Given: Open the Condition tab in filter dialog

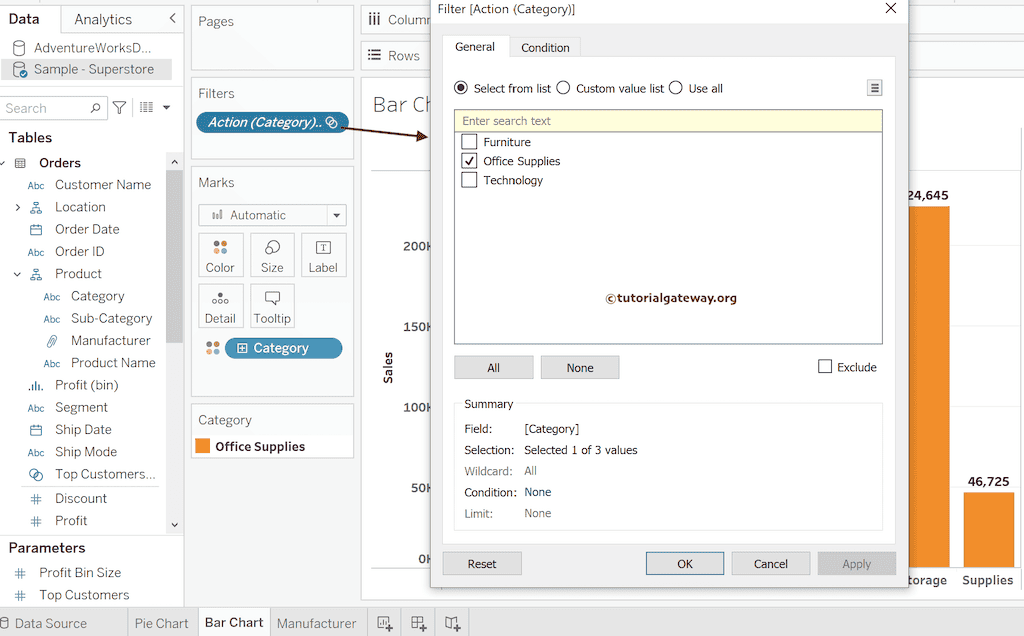Looking at the screenshot, I should pos(545,48).
